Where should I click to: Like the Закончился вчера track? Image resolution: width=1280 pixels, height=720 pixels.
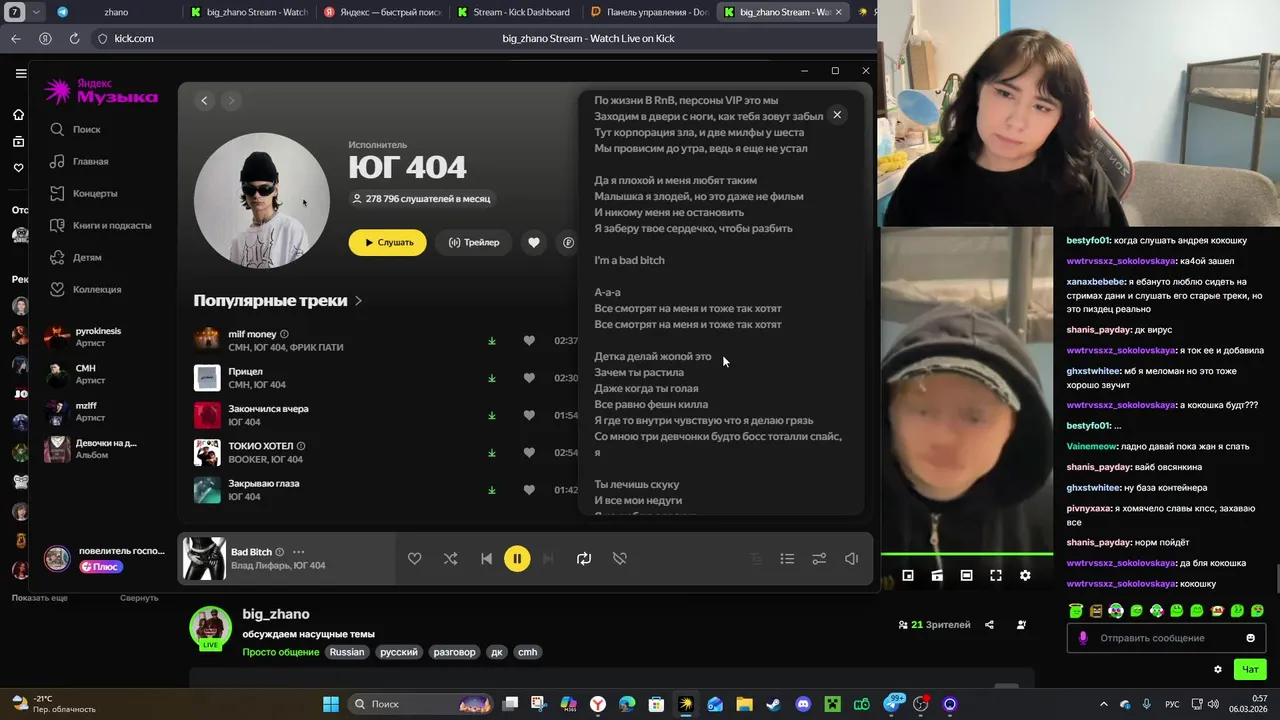tap(529, 415)
